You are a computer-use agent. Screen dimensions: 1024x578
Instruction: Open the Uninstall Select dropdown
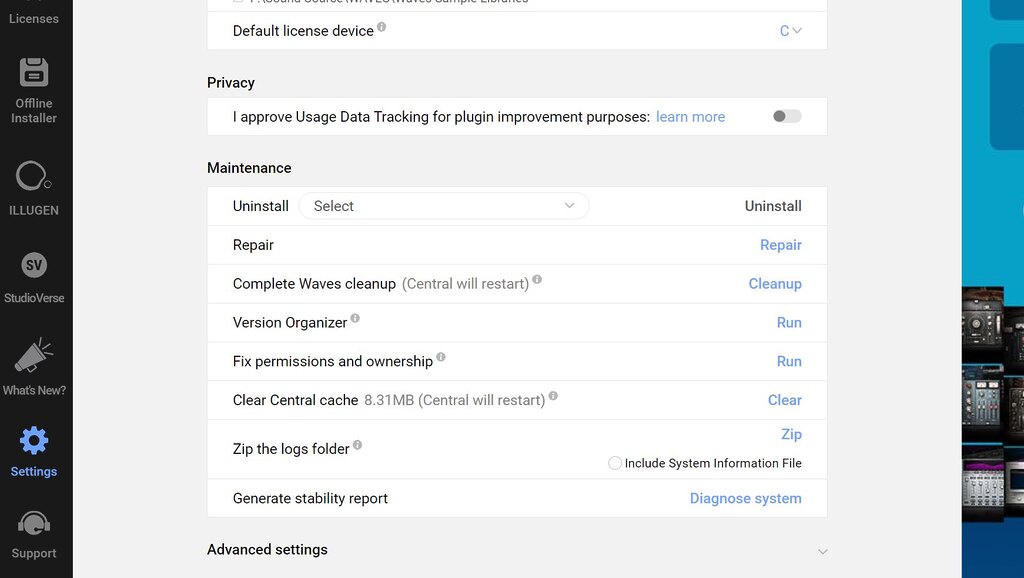(444, 206)
